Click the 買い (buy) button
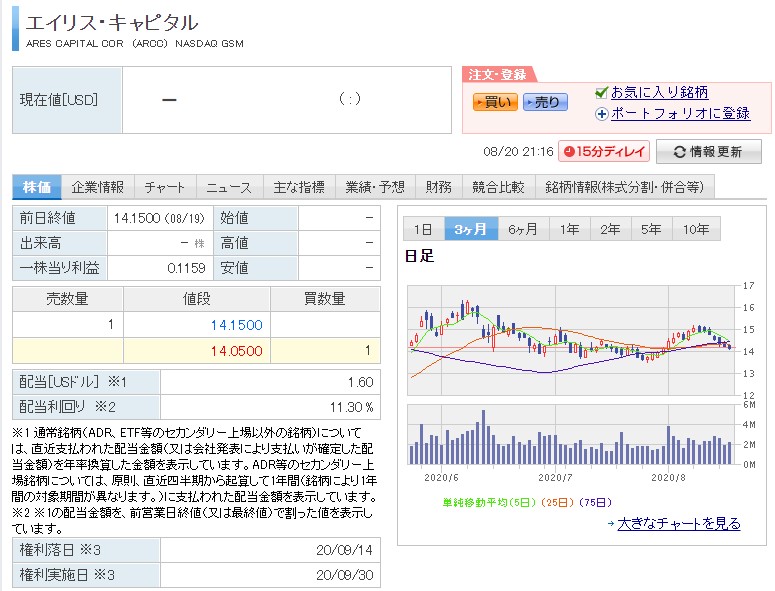Image resolution: width=775 pixels, height=591 pixels. pos(495,102)
